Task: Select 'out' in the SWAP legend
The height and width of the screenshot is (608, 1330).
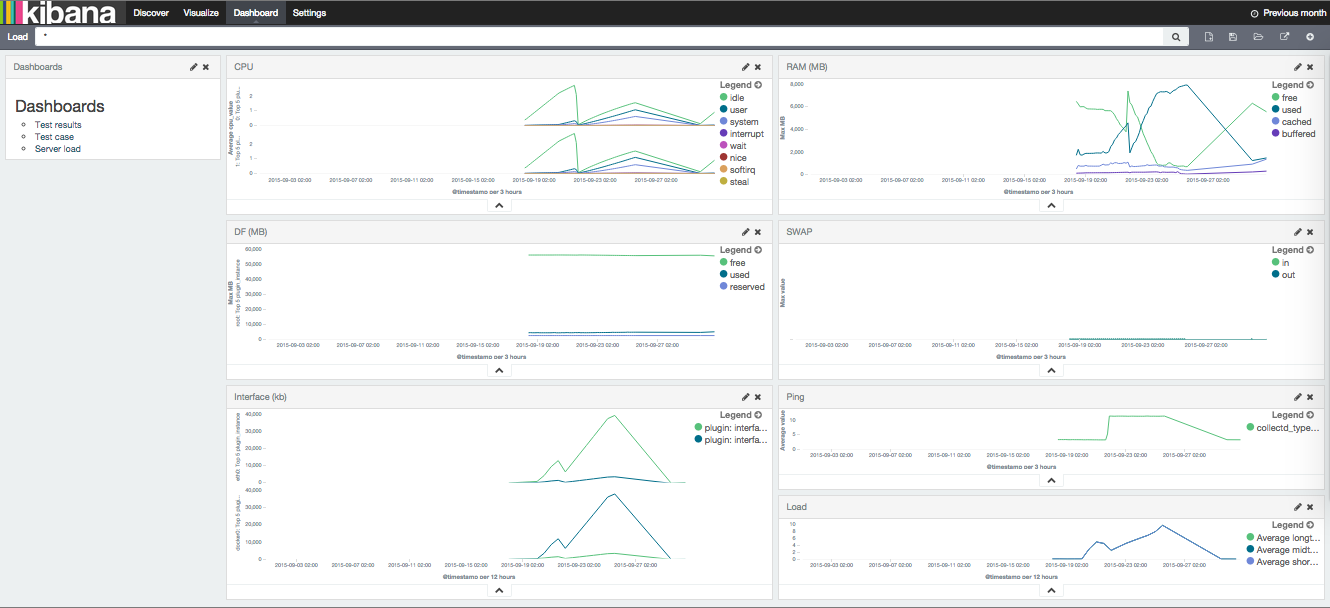Action: (1288, 275)
